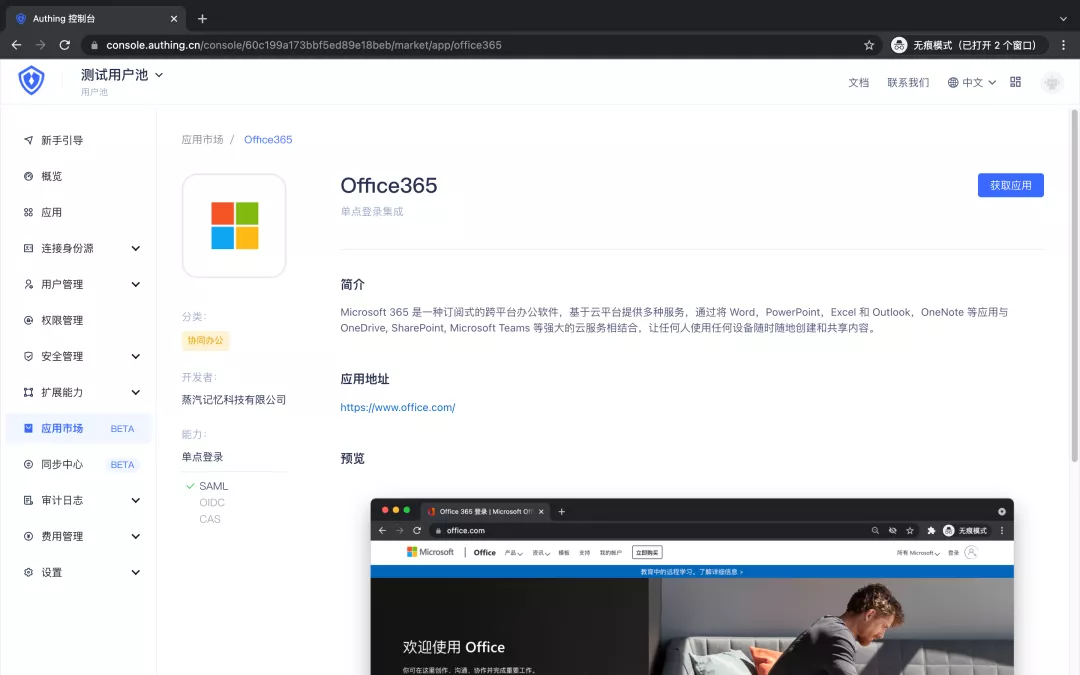Click the Office365 Microsoft logo tile

[x=234, y=225]
